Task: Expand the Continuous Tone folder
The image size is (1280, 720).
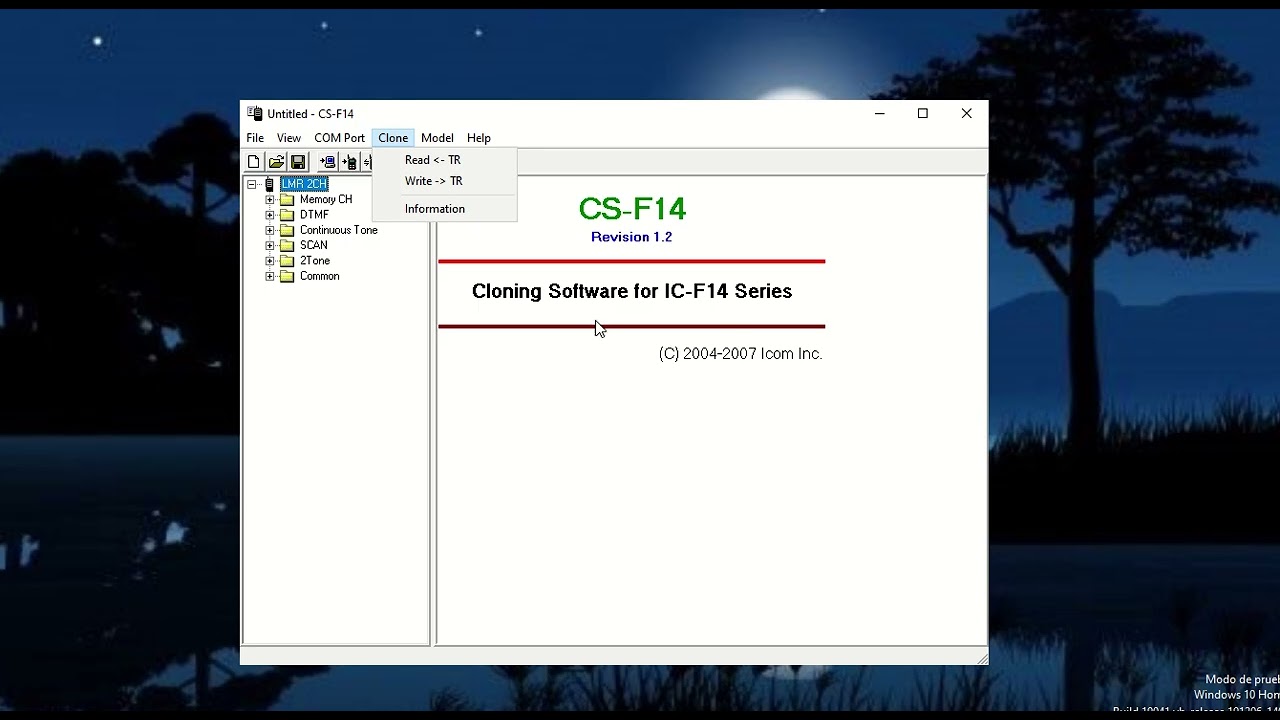Action: tap(270, 230)
